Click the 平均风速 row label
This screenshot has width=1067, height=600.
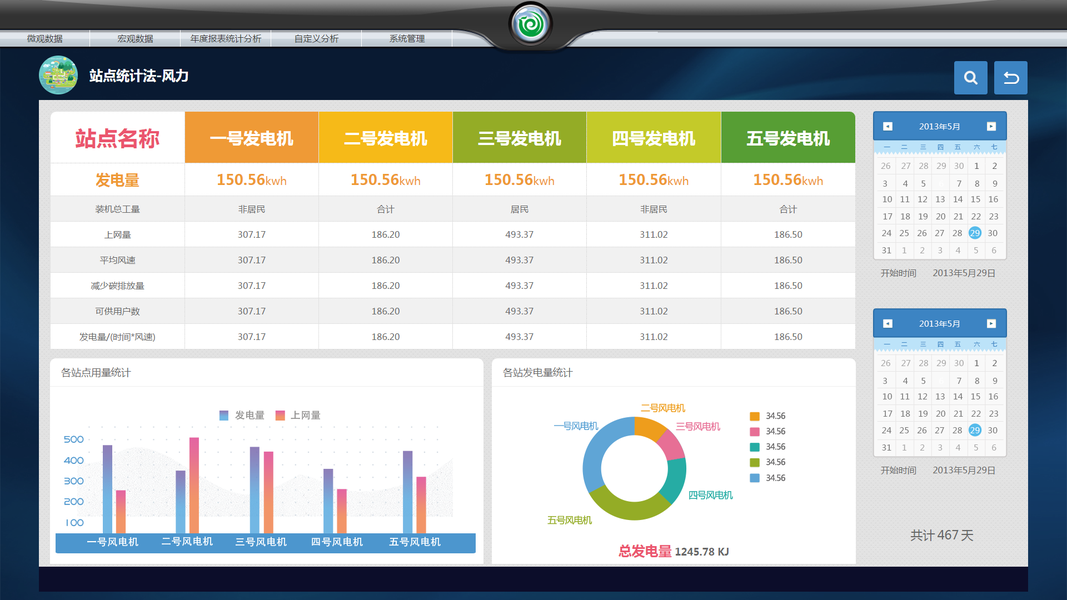(x=117, y=261)
